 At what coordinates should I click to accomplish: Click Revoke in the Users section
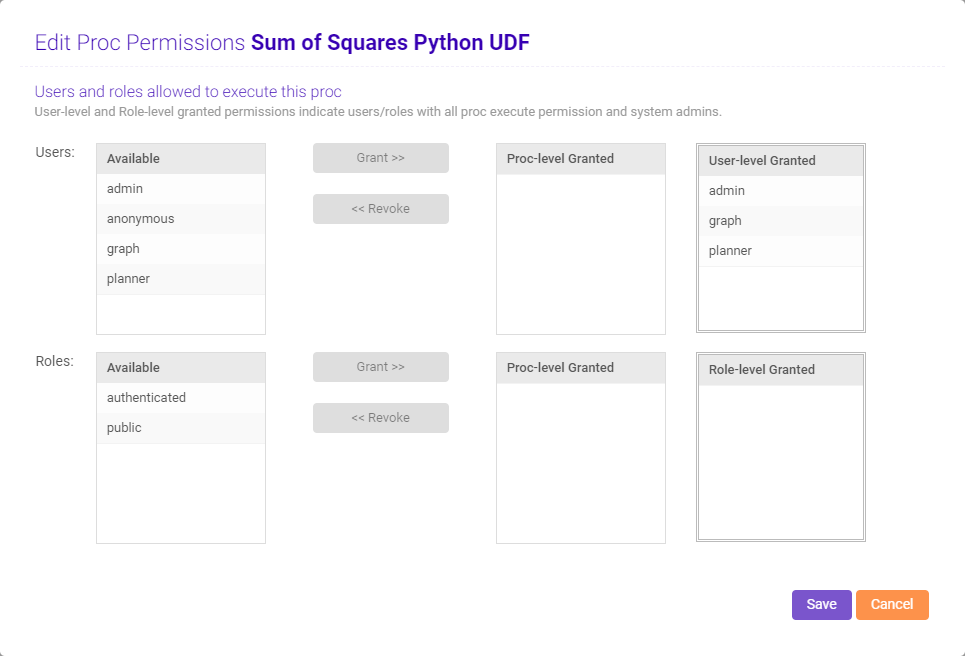coord(380,208)
